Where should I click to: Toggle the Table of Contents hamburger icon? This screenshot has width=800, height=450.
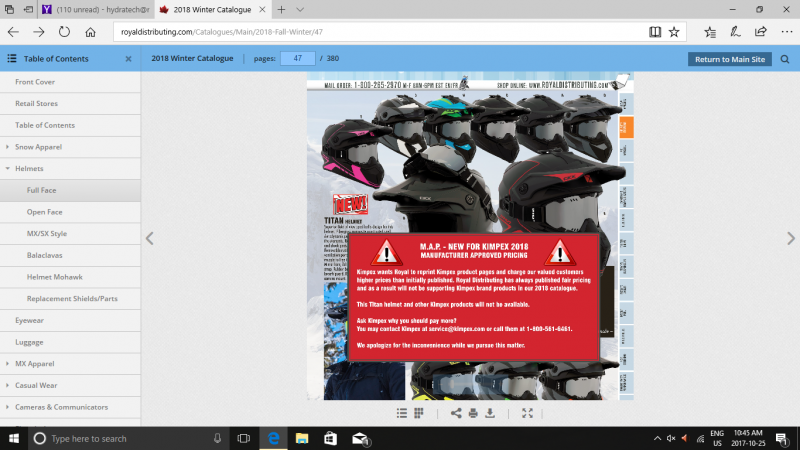(12, 59)
